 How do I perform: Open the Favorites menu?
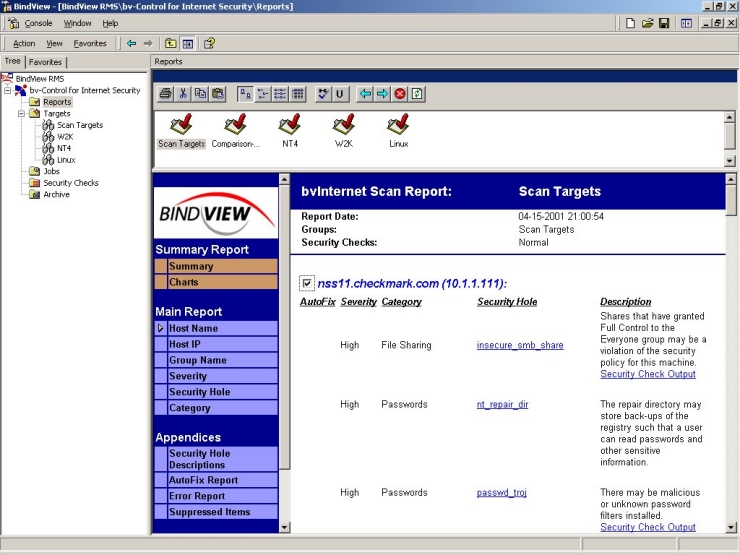click(x=90, y=43)
